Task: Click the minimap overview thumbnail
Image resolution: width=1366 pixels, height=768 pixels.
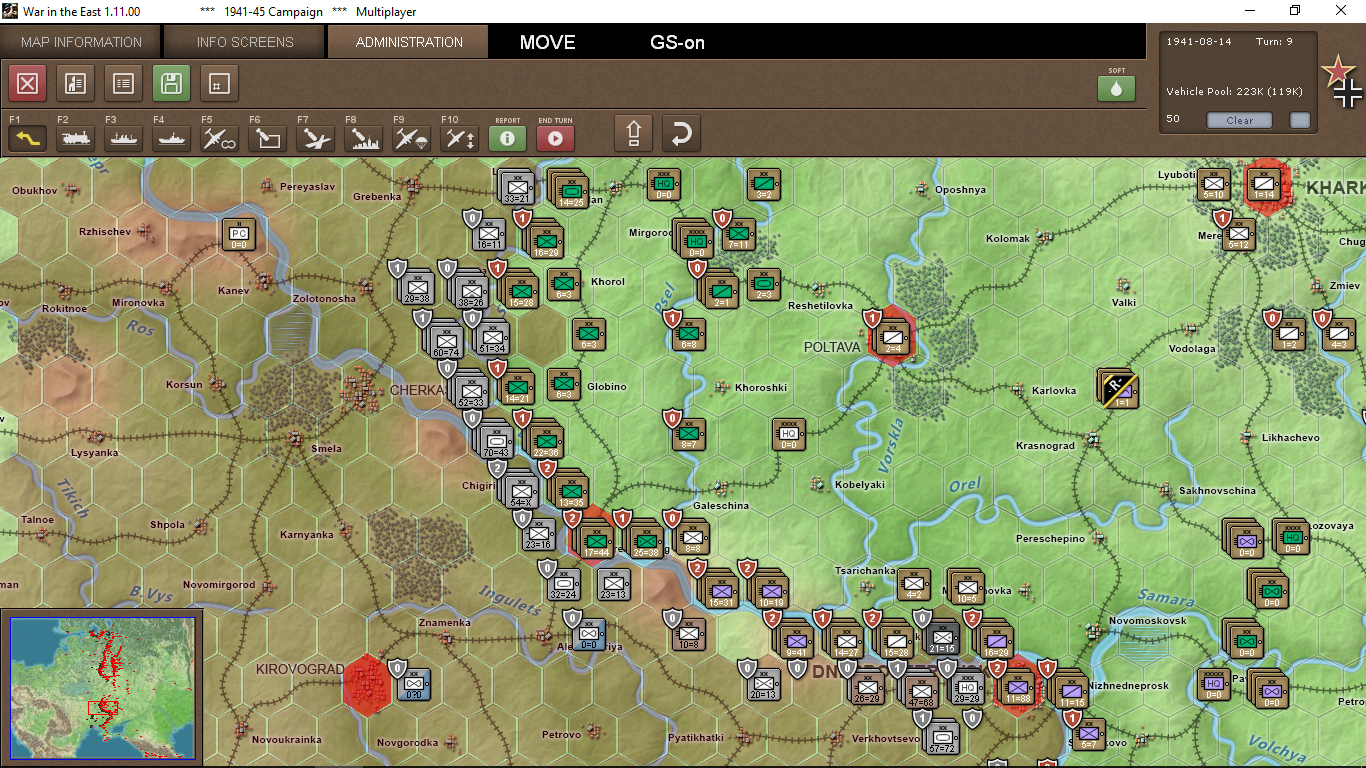Action: 101,688
